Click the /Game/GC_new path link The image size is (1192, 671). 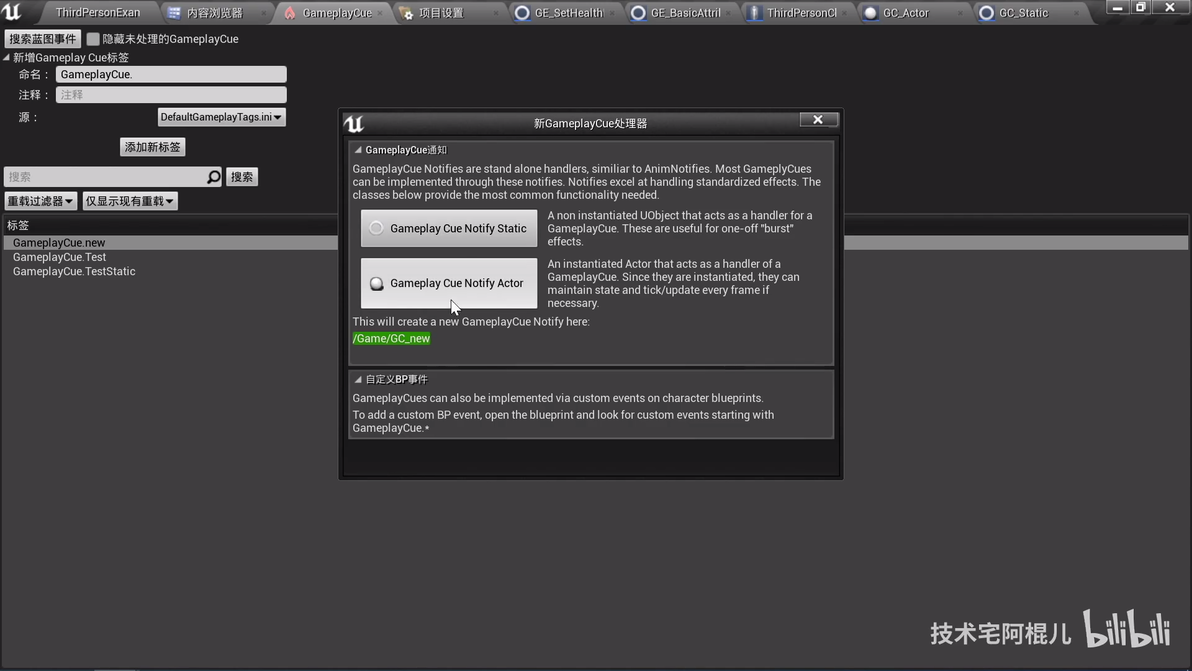tap(391, 338)
